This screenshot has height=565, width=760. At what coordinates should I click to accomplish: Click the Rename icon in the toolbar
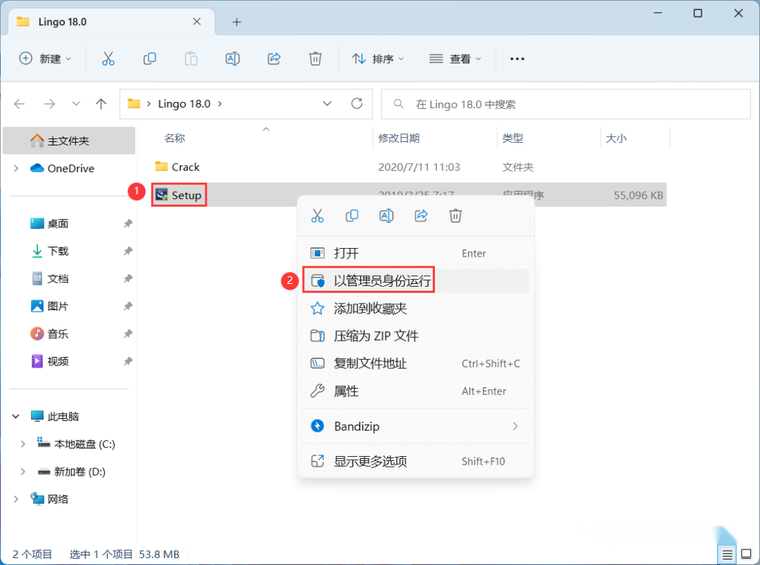(233, 59)
